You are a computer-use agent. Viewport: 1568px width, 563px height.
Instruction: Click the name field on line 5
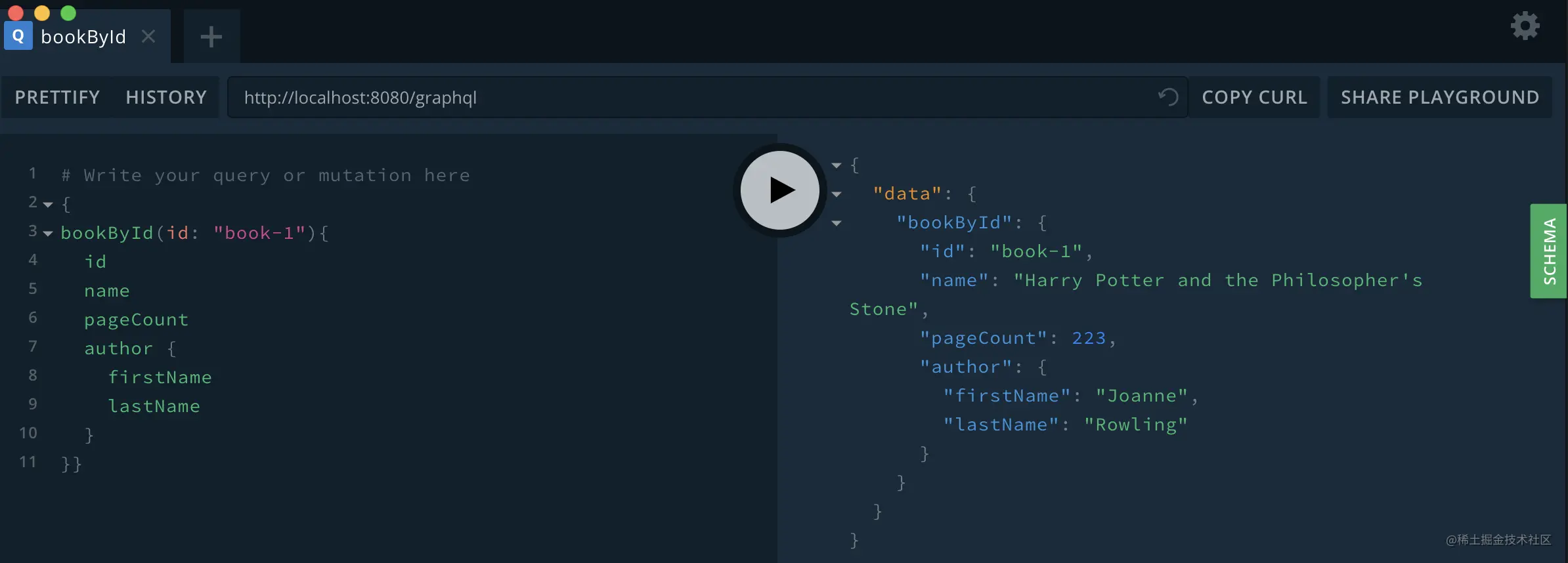(x=107, y=291)
